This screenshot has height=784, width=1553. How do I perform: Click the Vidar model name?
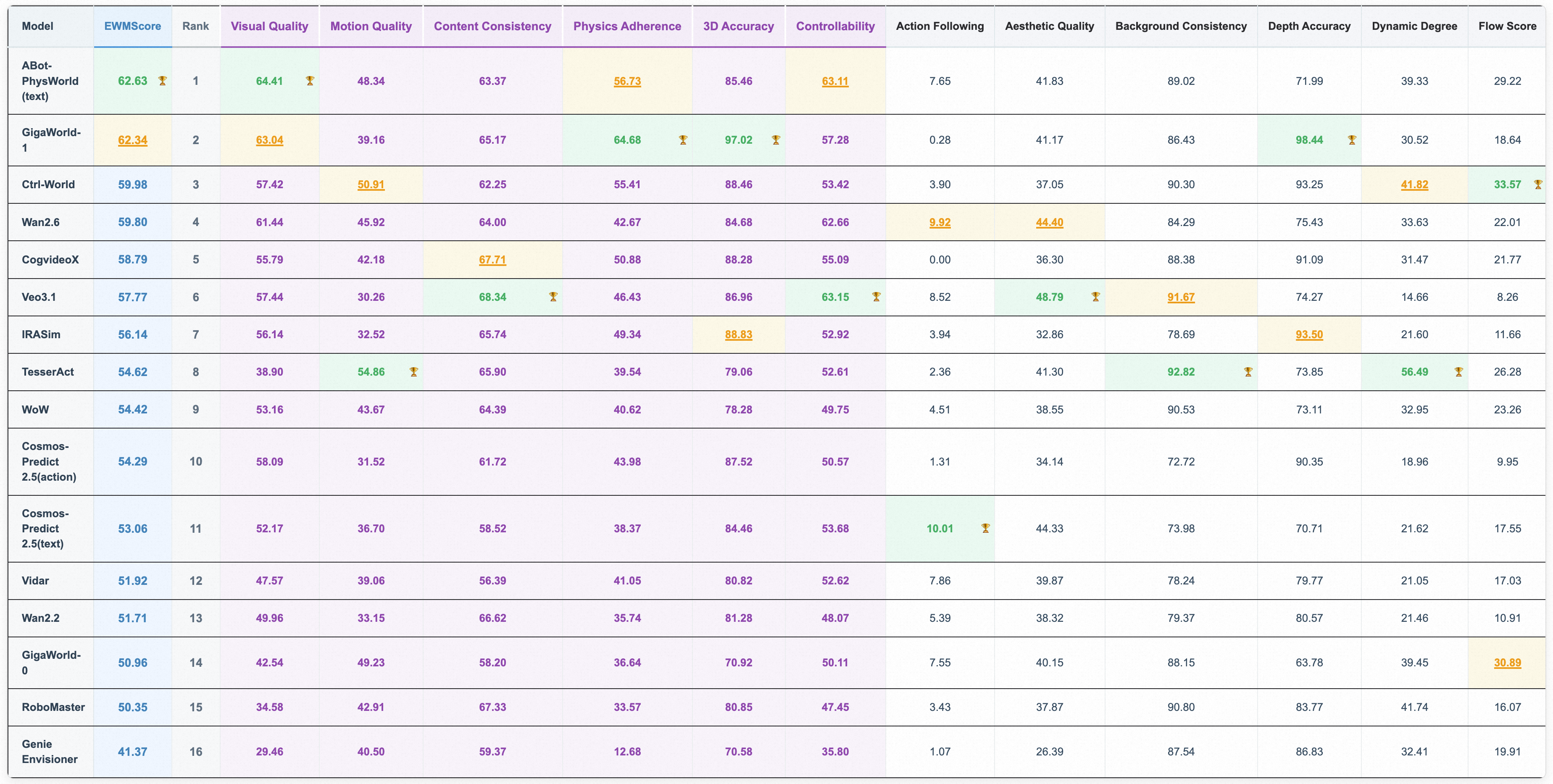click(x=36, y=580)
